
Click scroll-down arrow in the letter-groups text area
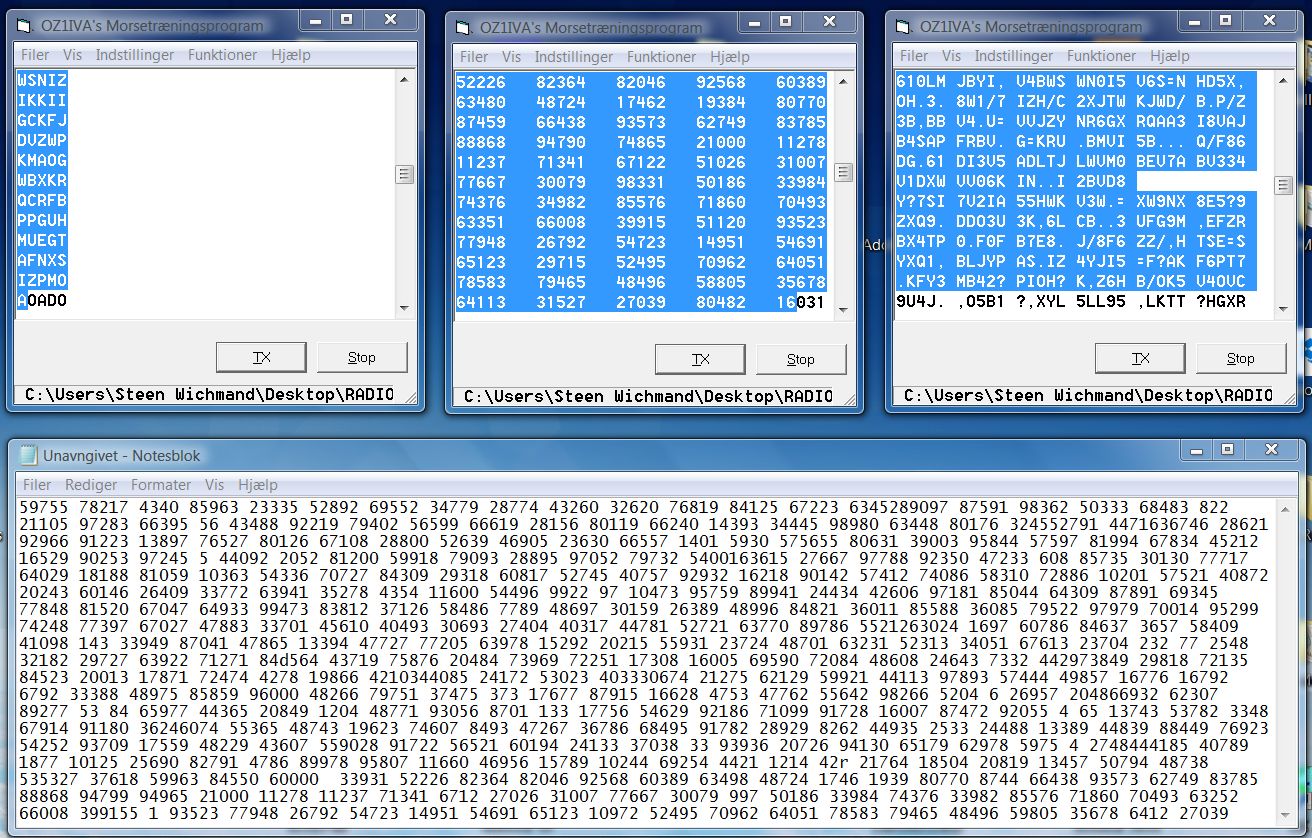tap(404, 308)
